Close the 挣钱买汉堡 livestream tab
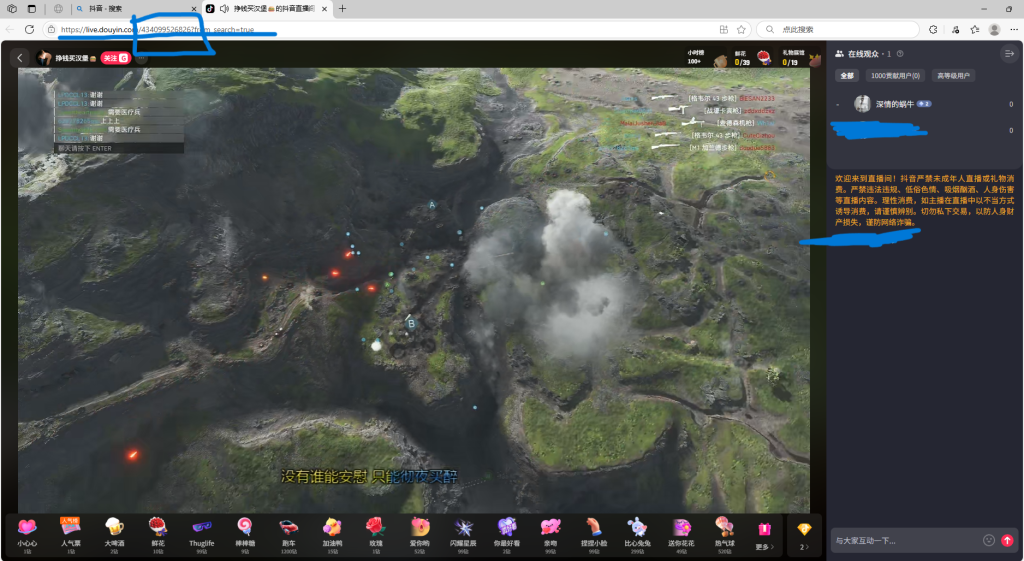The height and width of the screenshot is (561, 1024). [x=325, y=9]
